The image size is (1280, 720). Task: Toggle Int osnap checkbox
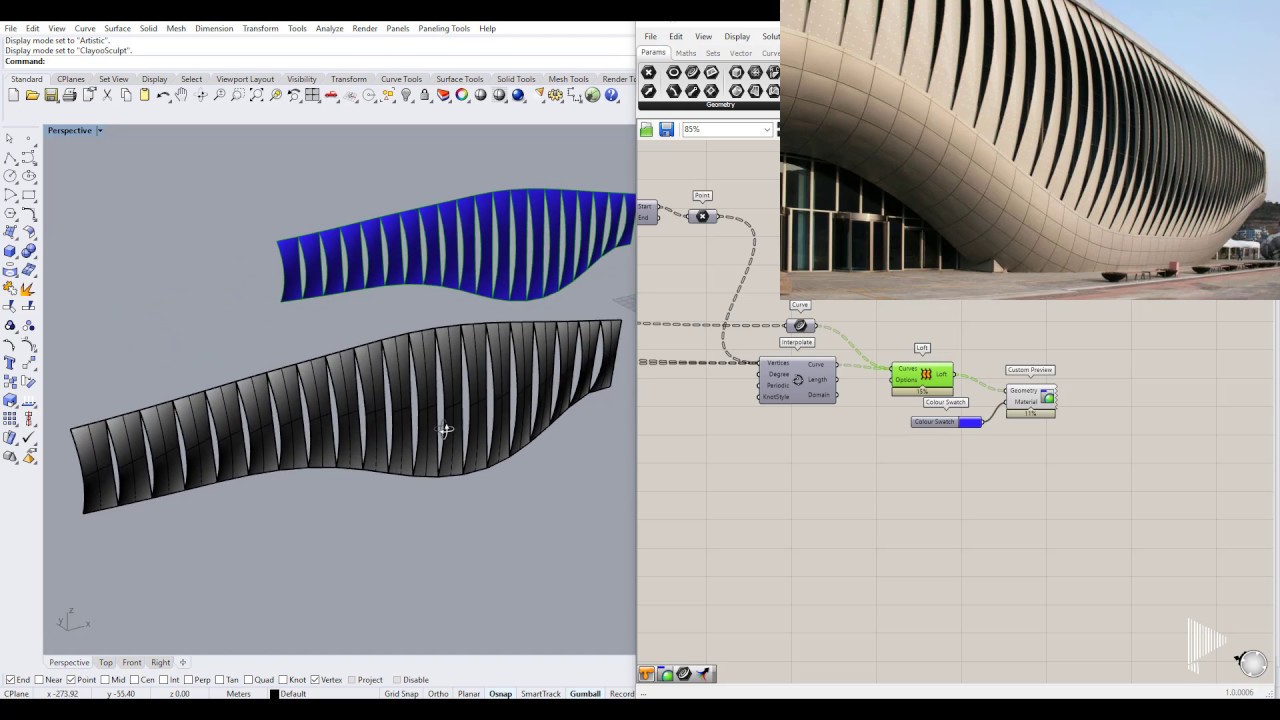pos(163,680)
